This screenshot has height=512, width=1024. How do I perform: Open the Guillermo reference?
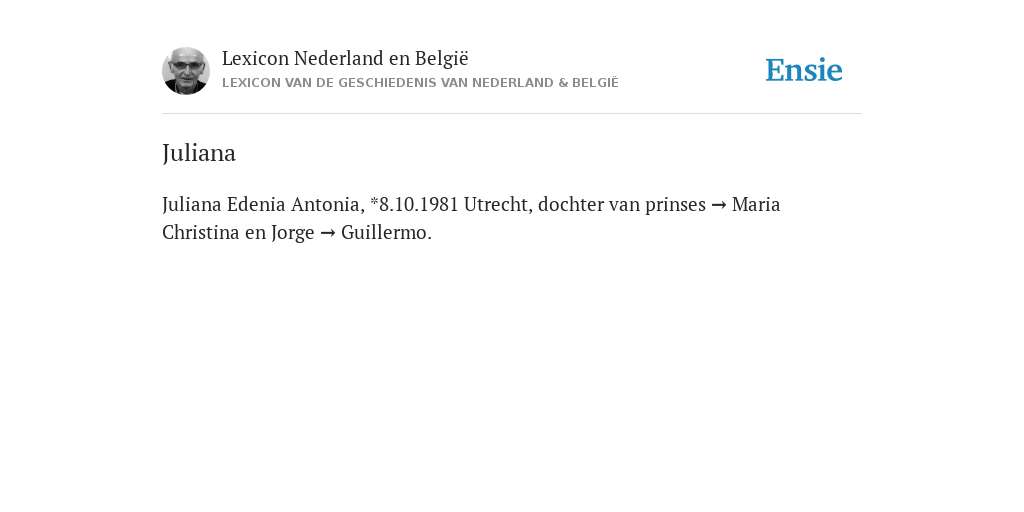pos(386,232)
